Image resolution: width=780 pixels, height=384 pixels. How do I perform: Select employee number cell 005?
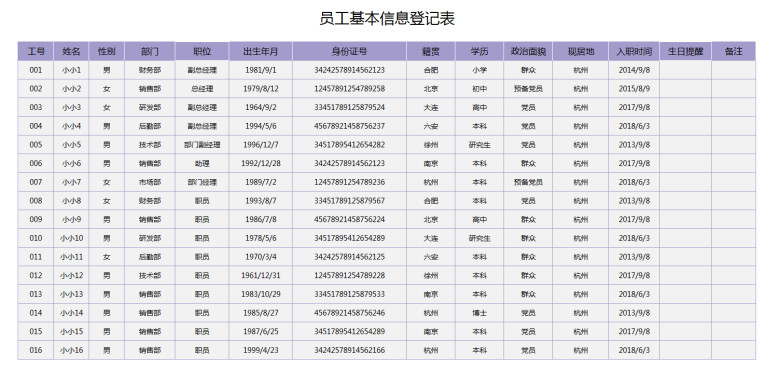(36, 145)
